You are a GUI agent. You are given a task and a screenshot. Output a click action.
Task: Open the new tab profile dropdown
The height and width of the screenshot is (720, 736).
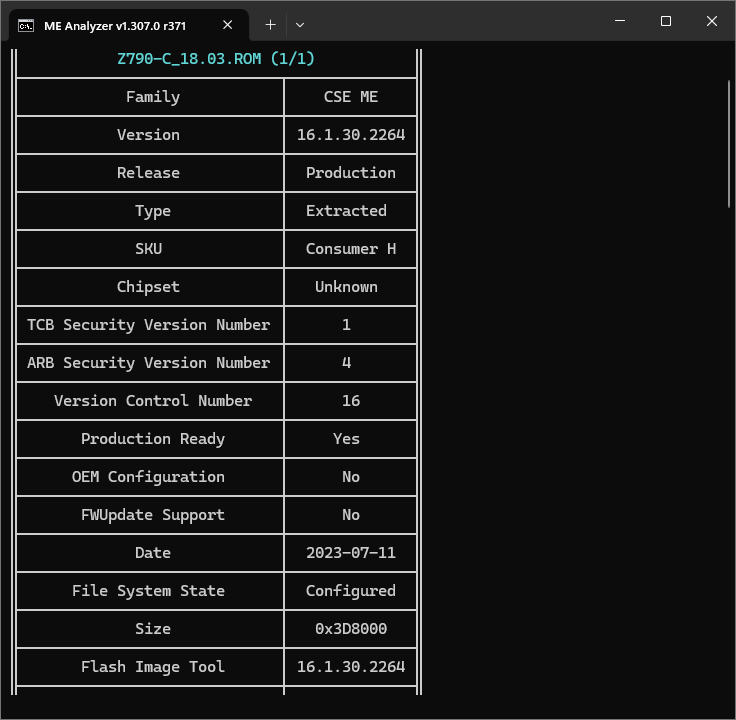pos(300,25)
